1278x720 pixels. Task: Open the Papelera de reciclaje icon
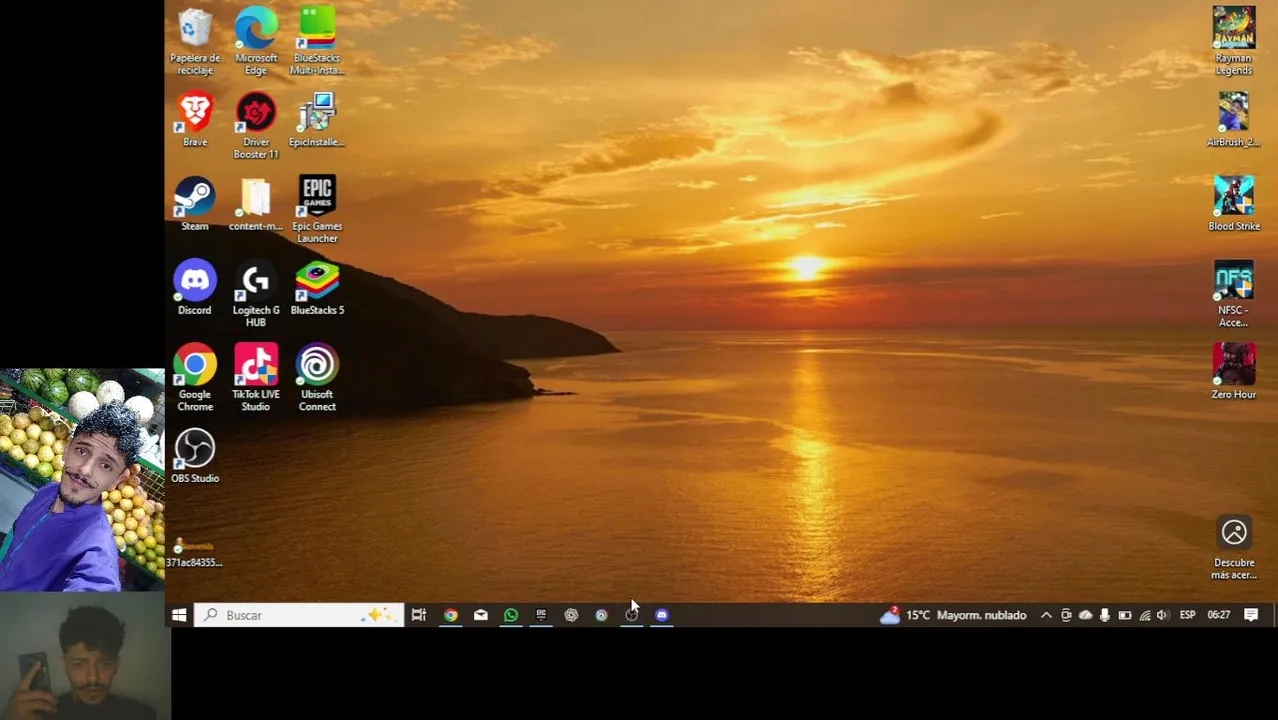(x=195, y=40)
